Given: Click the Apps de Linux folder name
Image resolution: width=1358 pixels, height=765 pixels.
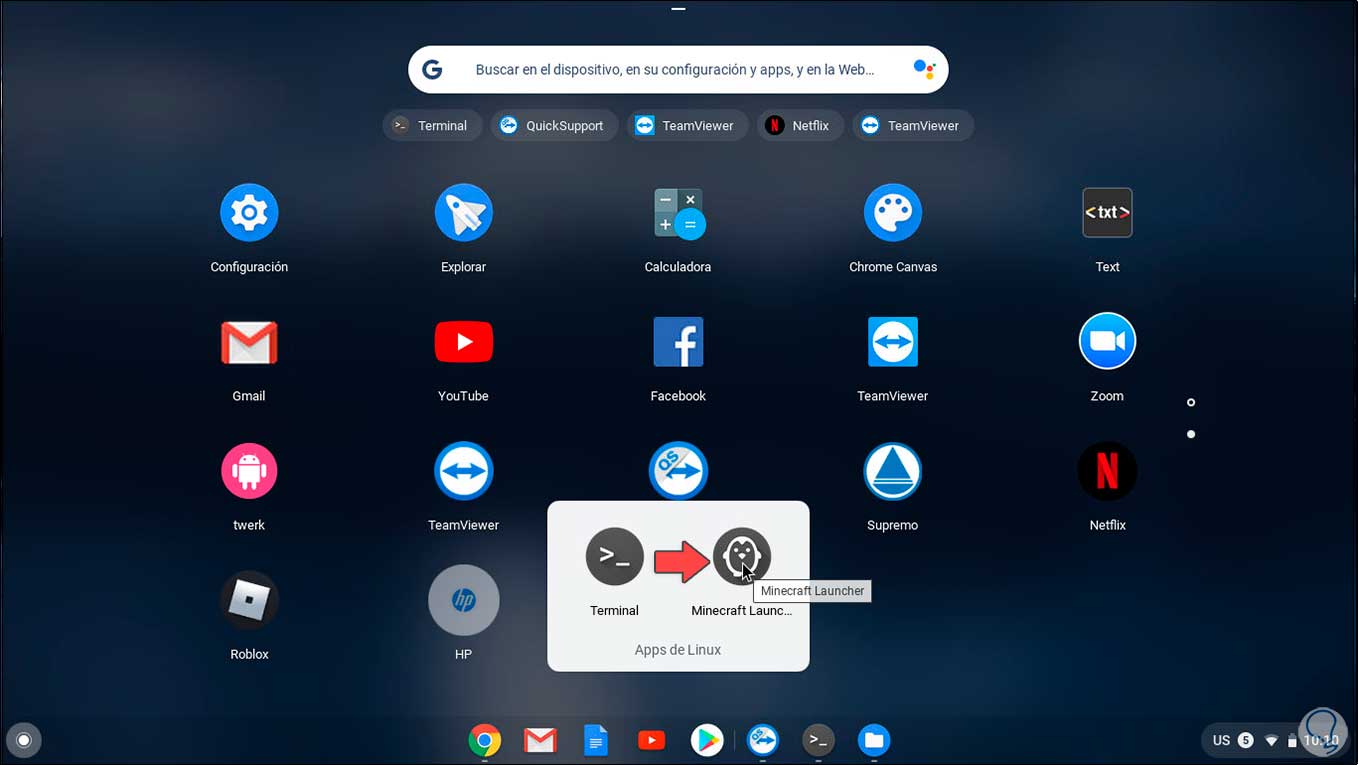Looking at the screenshot, I should [678, 650].
